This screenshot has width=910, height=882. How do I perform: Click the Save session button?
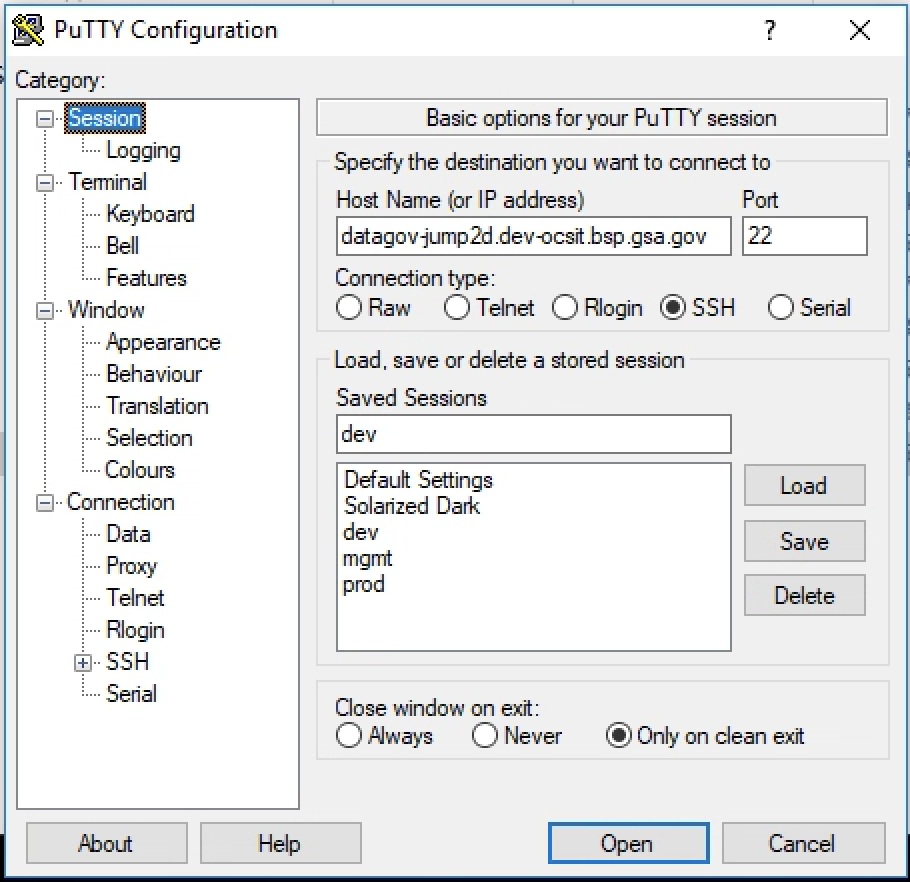[x=804, y=541]
